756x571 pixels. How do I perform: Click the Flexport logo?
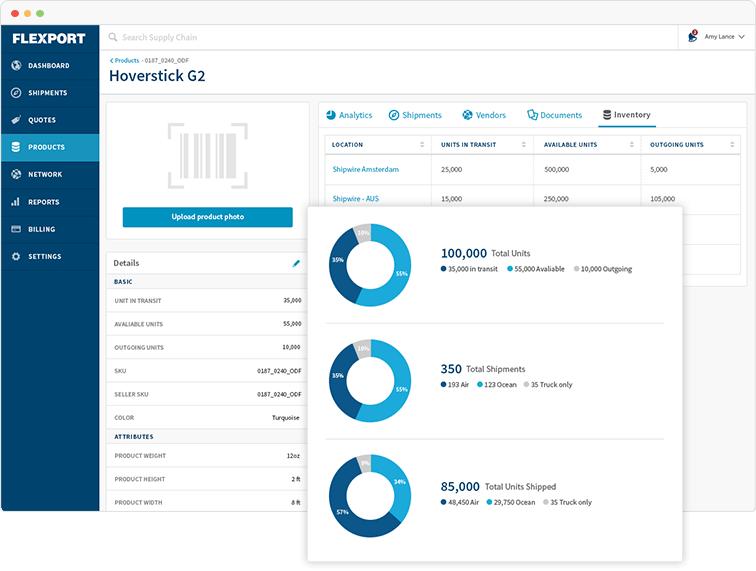pos(49,39)
